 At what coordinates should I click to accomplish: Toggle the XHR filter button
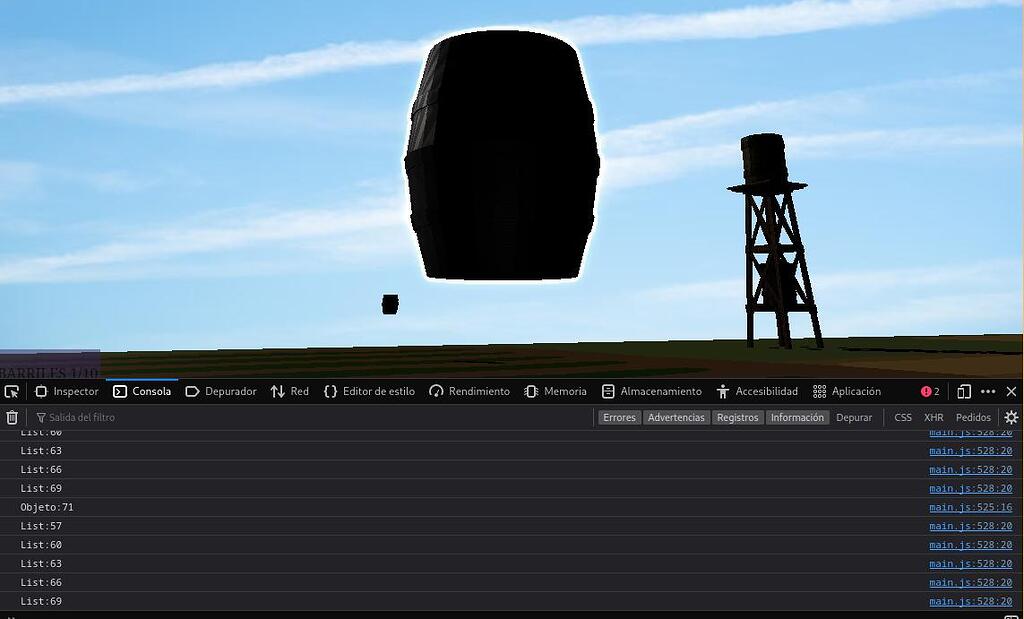(933, 417)
